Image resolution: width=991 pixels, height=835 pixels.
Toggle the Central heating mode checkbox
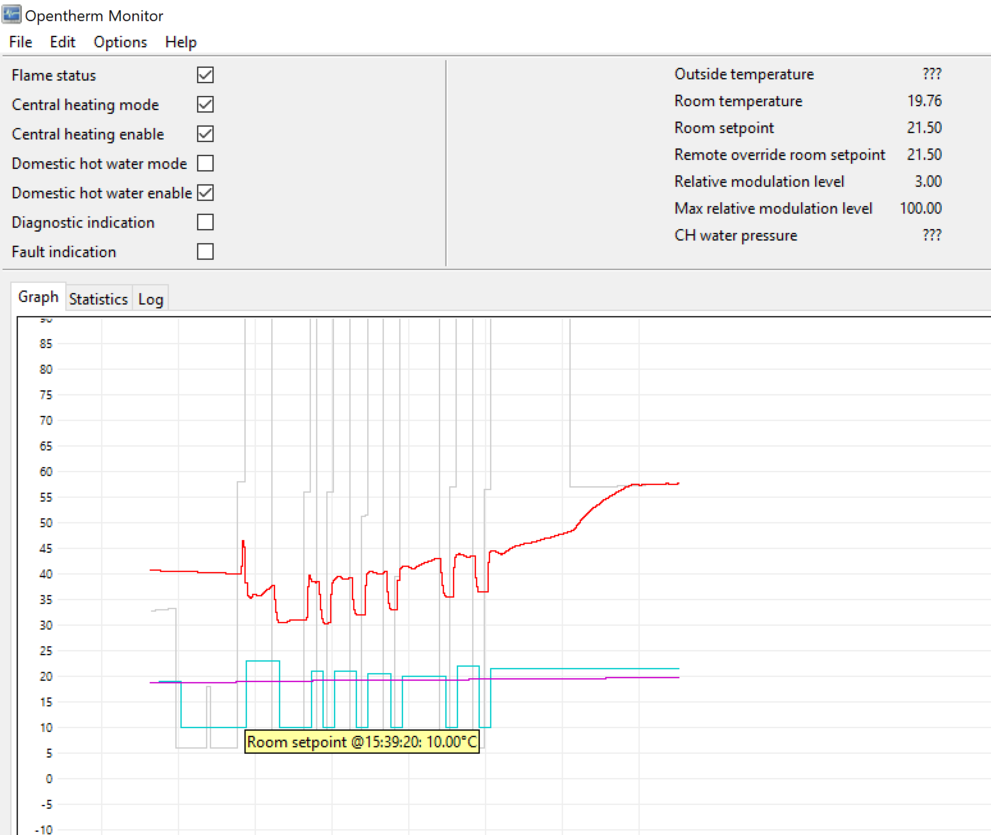tap(205, 104)
